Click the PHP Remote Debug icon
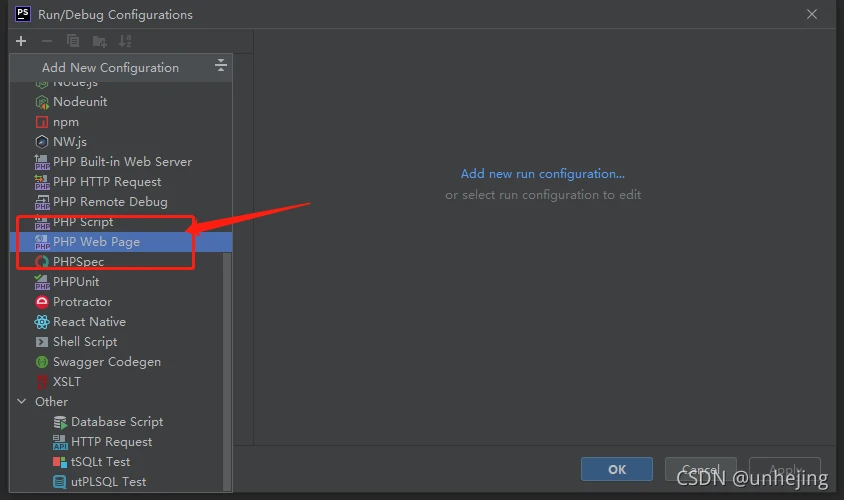844x500 pixels. pyautogui.click(x=42, y=202)
